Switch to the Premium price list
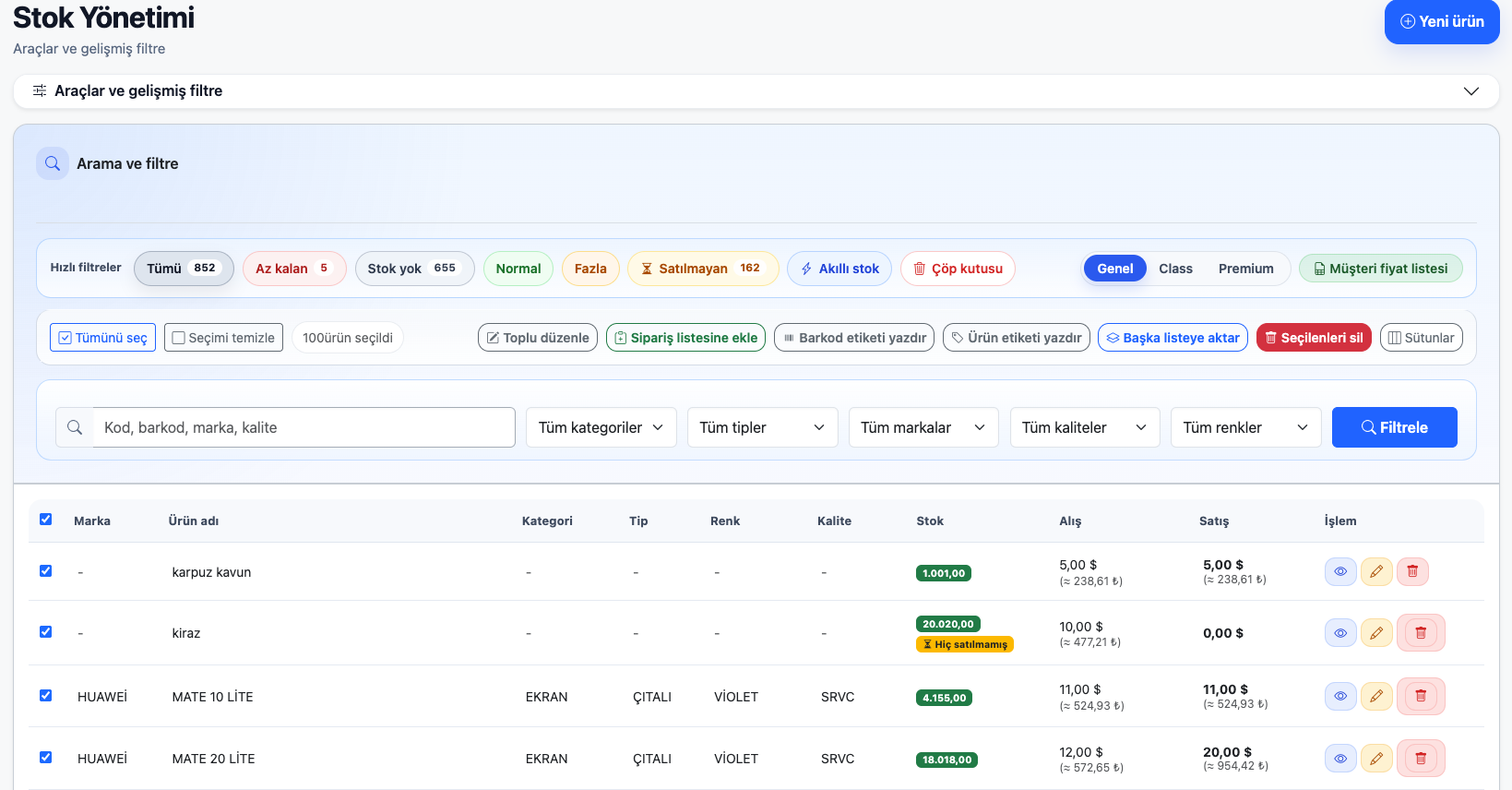This screenshot has width=1512, height=790. [1245, 269]
